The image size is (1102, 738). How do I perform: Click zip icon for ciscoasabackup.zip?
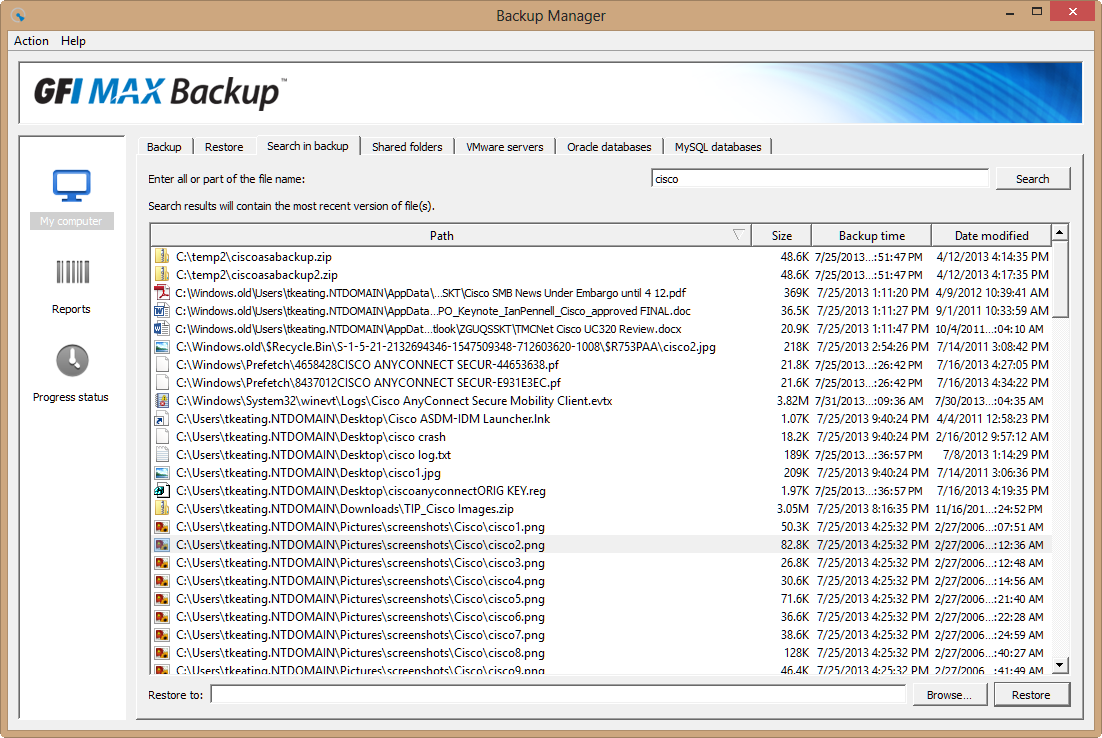point(162,257)
